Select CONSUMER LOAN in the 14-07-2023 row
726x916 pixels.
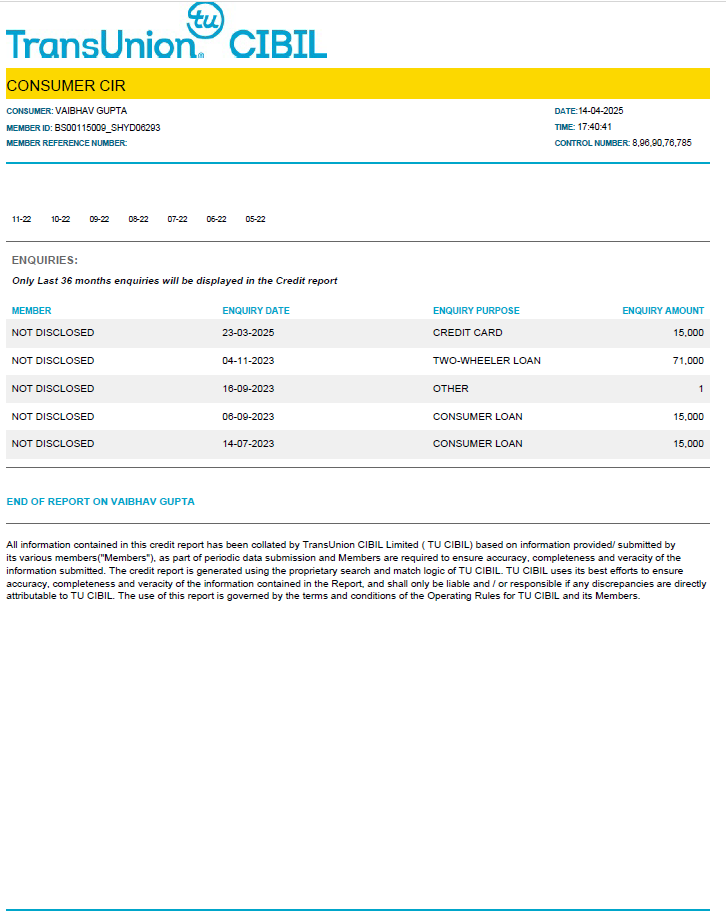tap(478, 443)
